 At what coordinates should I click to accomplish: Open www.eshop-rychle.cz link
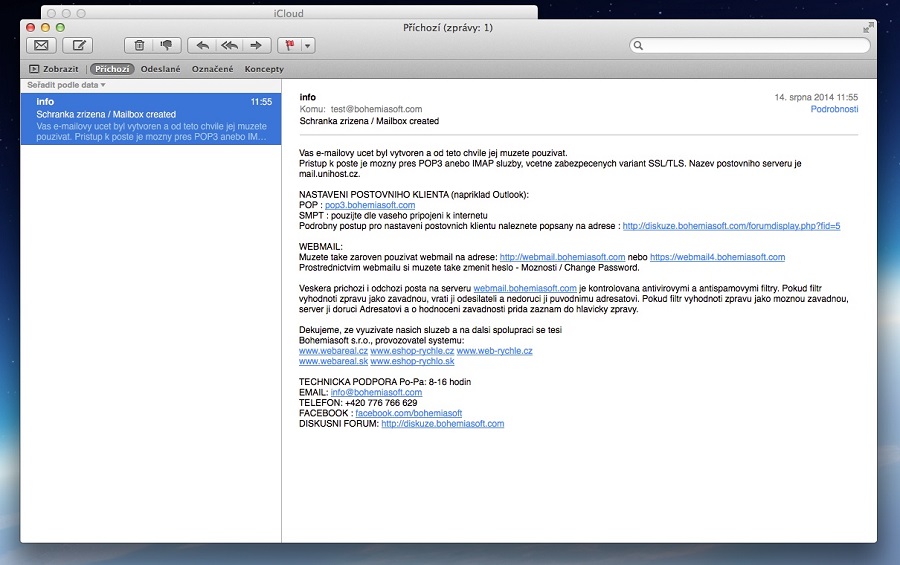click(412, 351)
